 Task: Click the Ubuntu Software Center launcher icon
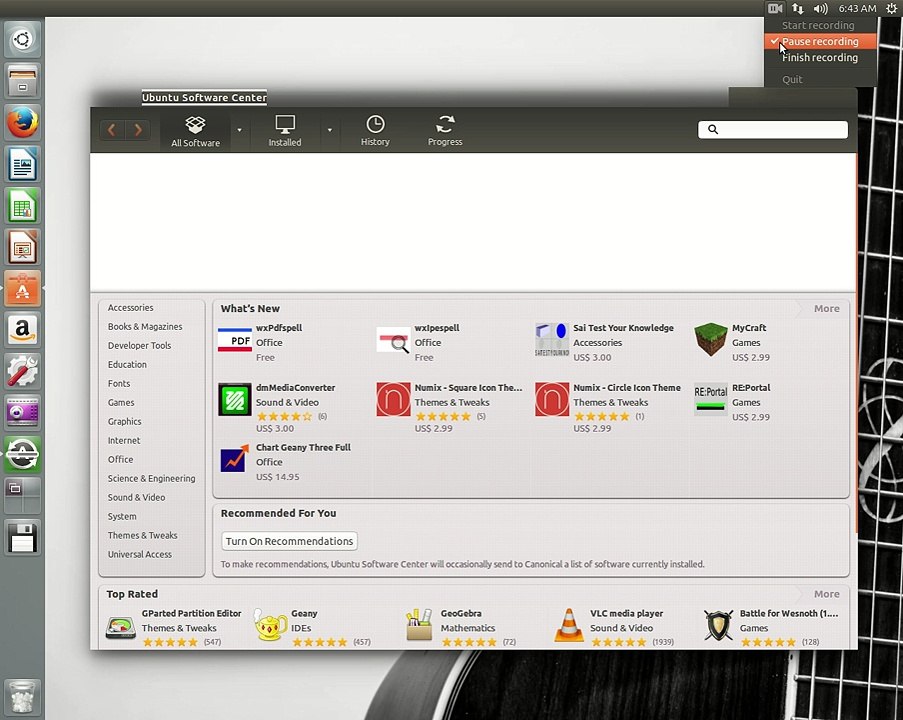(x=22, y=288)
